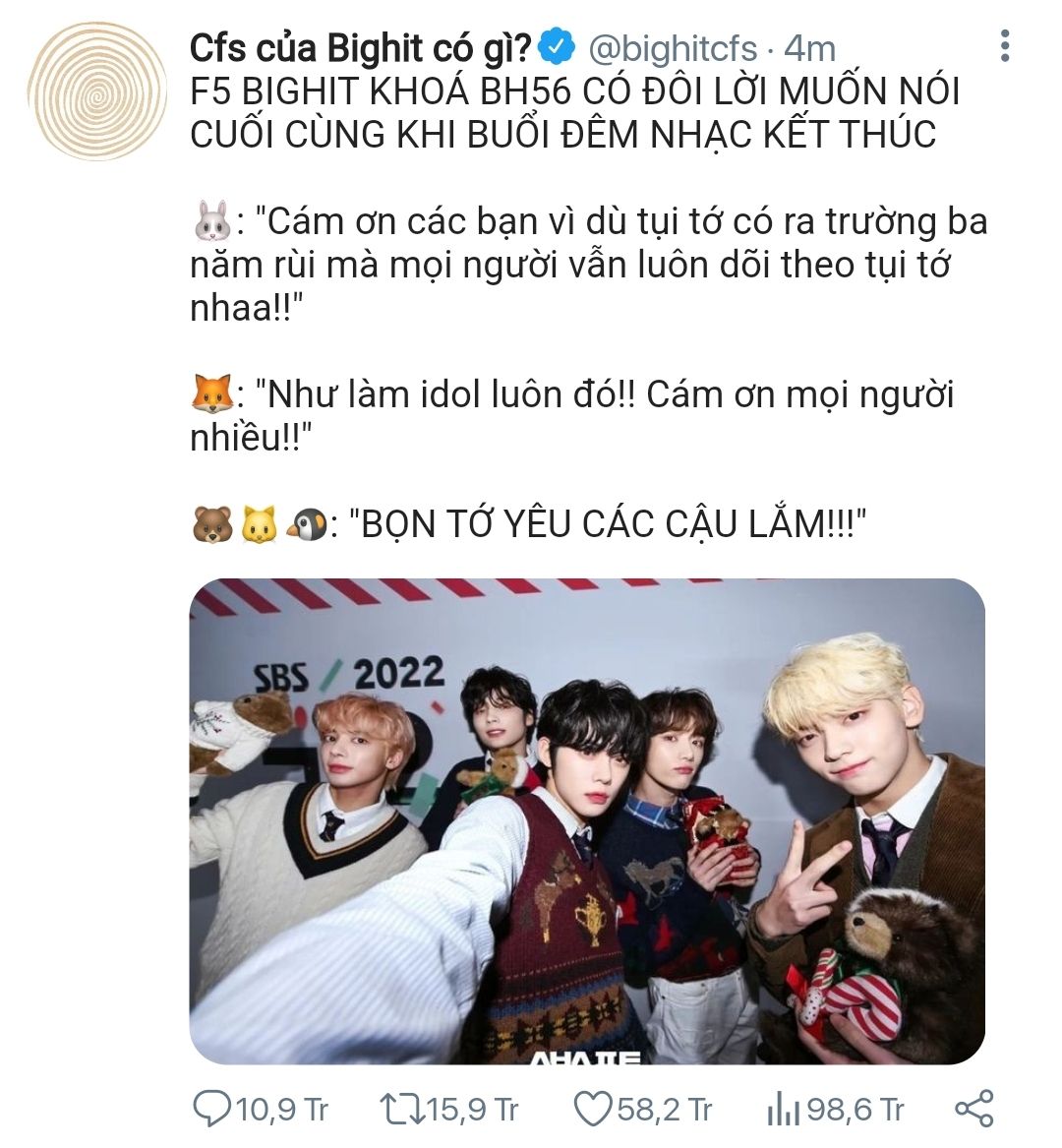
Task: Click the @bighitcfs handle
Action: pos(673,49)
